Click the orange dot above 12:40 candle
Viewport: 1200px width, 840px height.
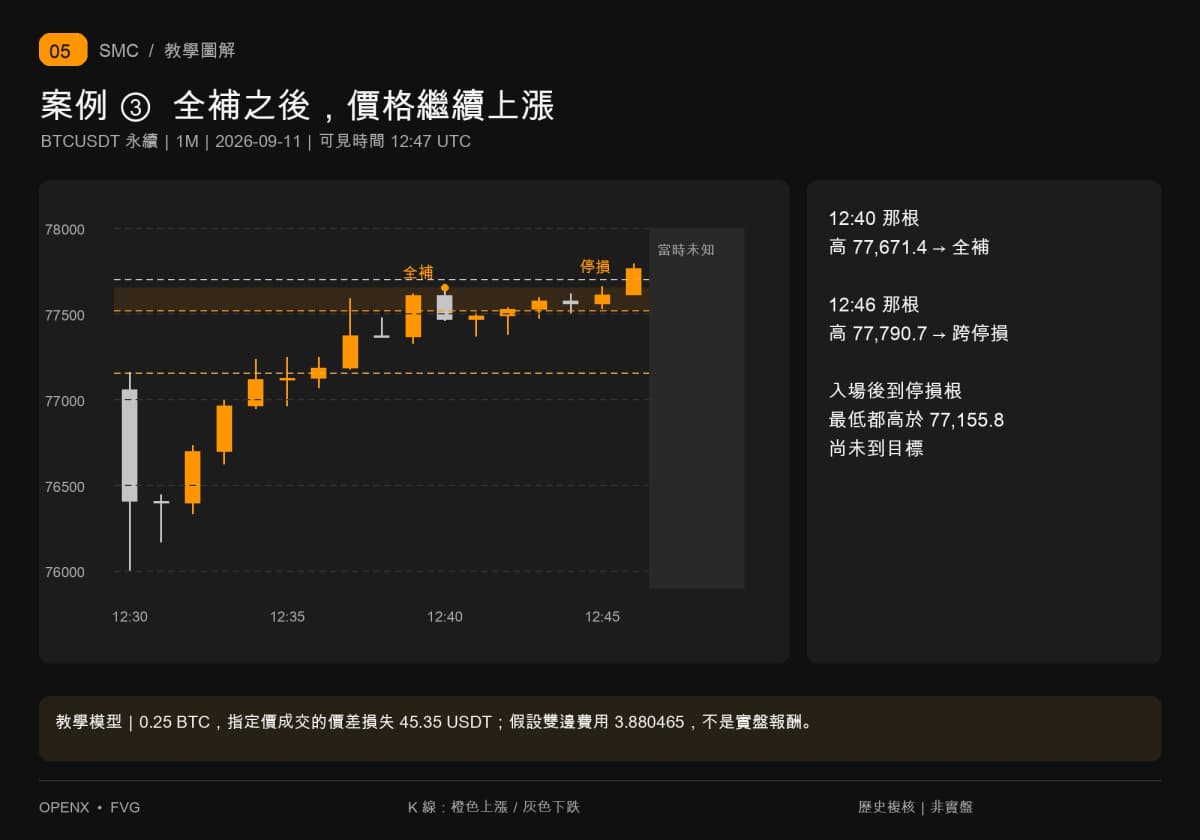click(445, 288)
